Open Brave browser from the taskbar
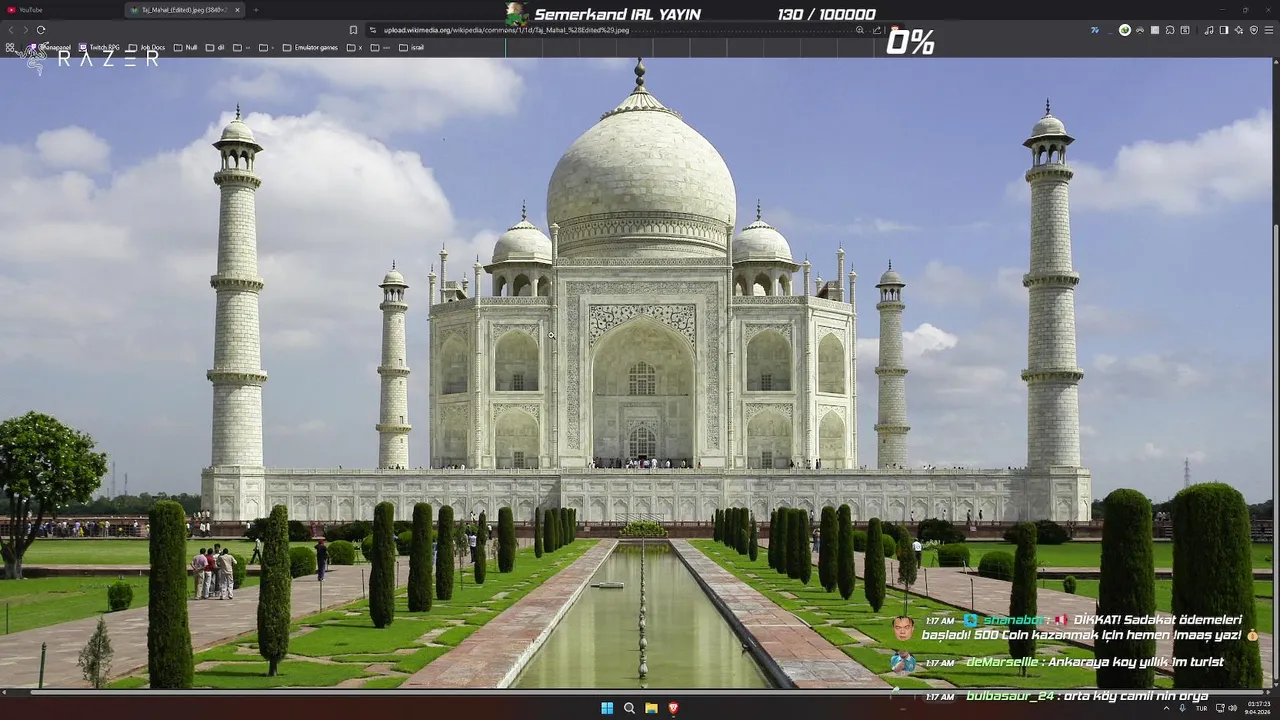This screenshot has width=1280, height=720. [673, 708]
